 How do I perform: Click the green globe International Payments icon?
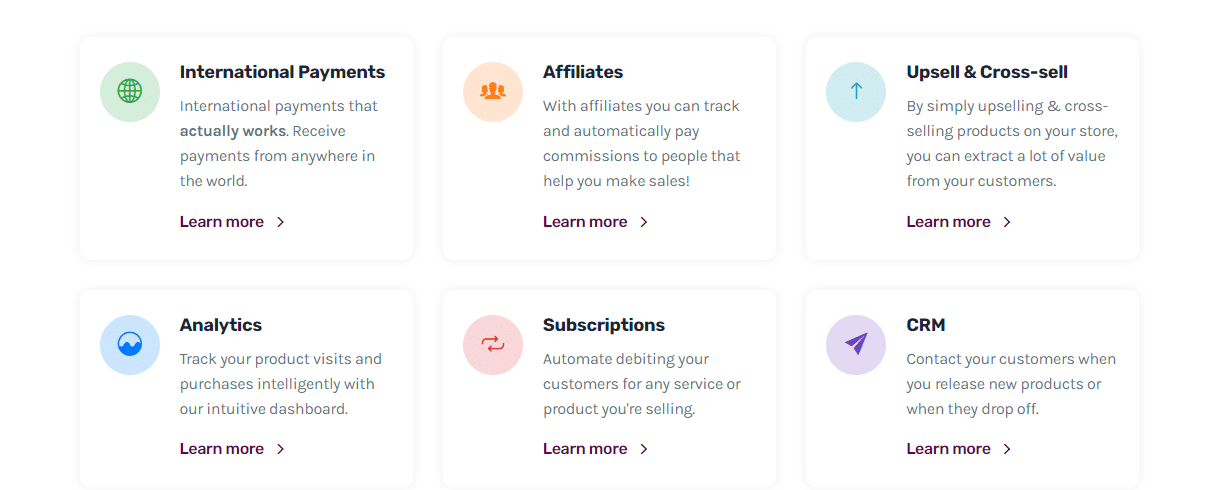[130, 92]
